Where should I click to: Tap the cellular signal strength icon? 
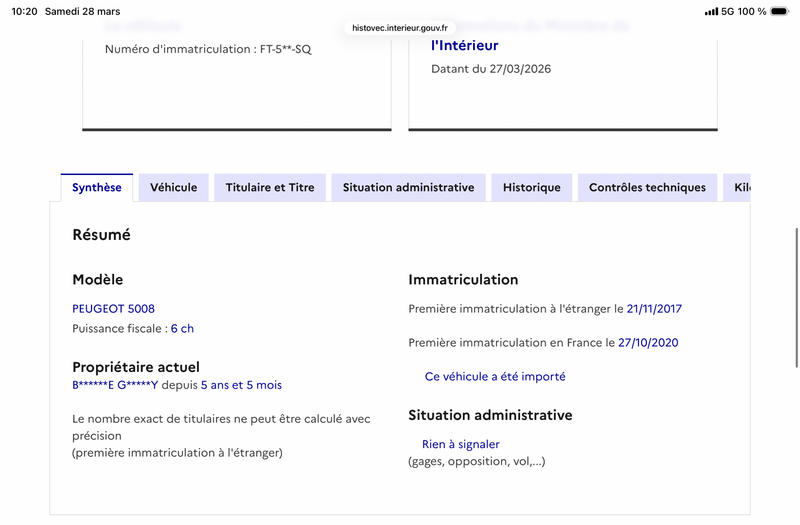[711, 11]
